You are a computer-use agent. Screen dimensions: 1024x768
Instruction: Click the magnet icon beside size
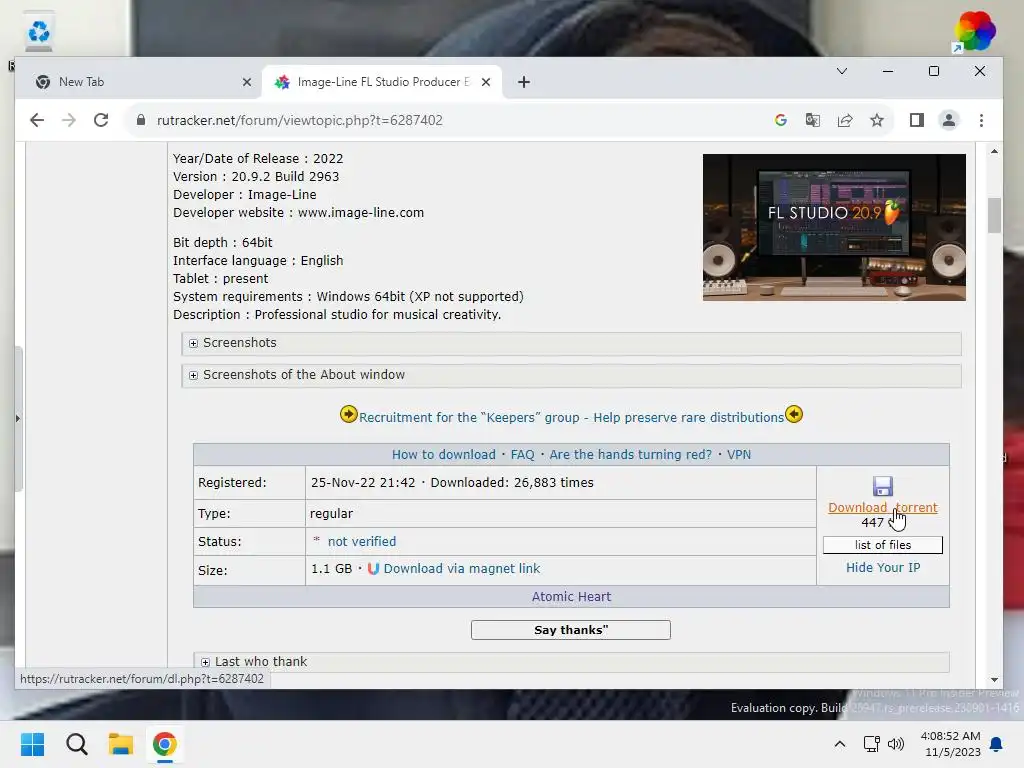point(373,569)
